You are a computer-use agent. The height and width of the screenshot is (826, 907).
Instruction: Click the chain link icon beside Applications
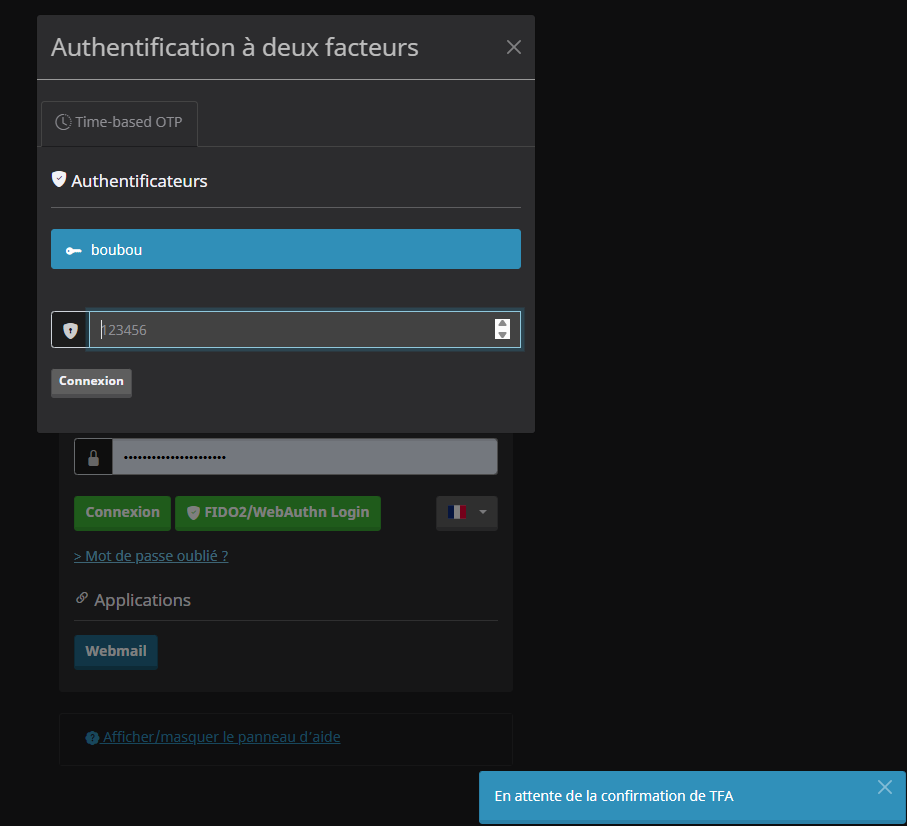tap(82, 599)
